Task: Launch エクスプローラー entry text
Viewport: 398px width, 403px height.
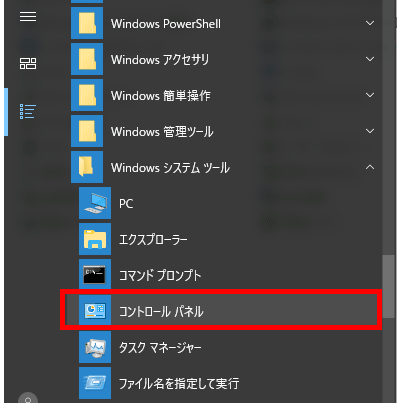Action: (x=153, y=240)
